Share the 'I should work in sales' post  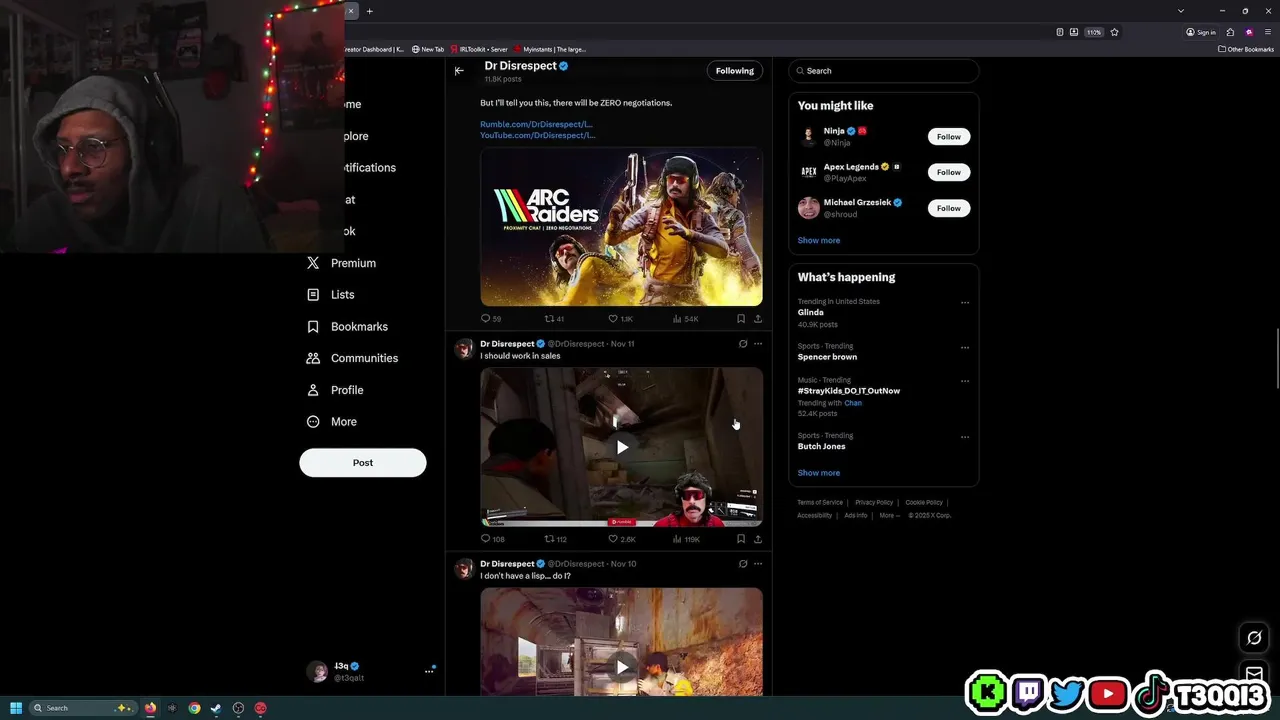coord(758,539)
